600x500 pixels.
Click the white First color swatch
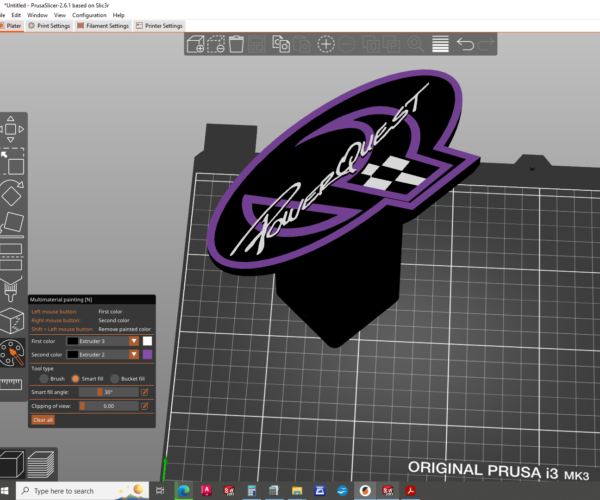coord(147,341)
